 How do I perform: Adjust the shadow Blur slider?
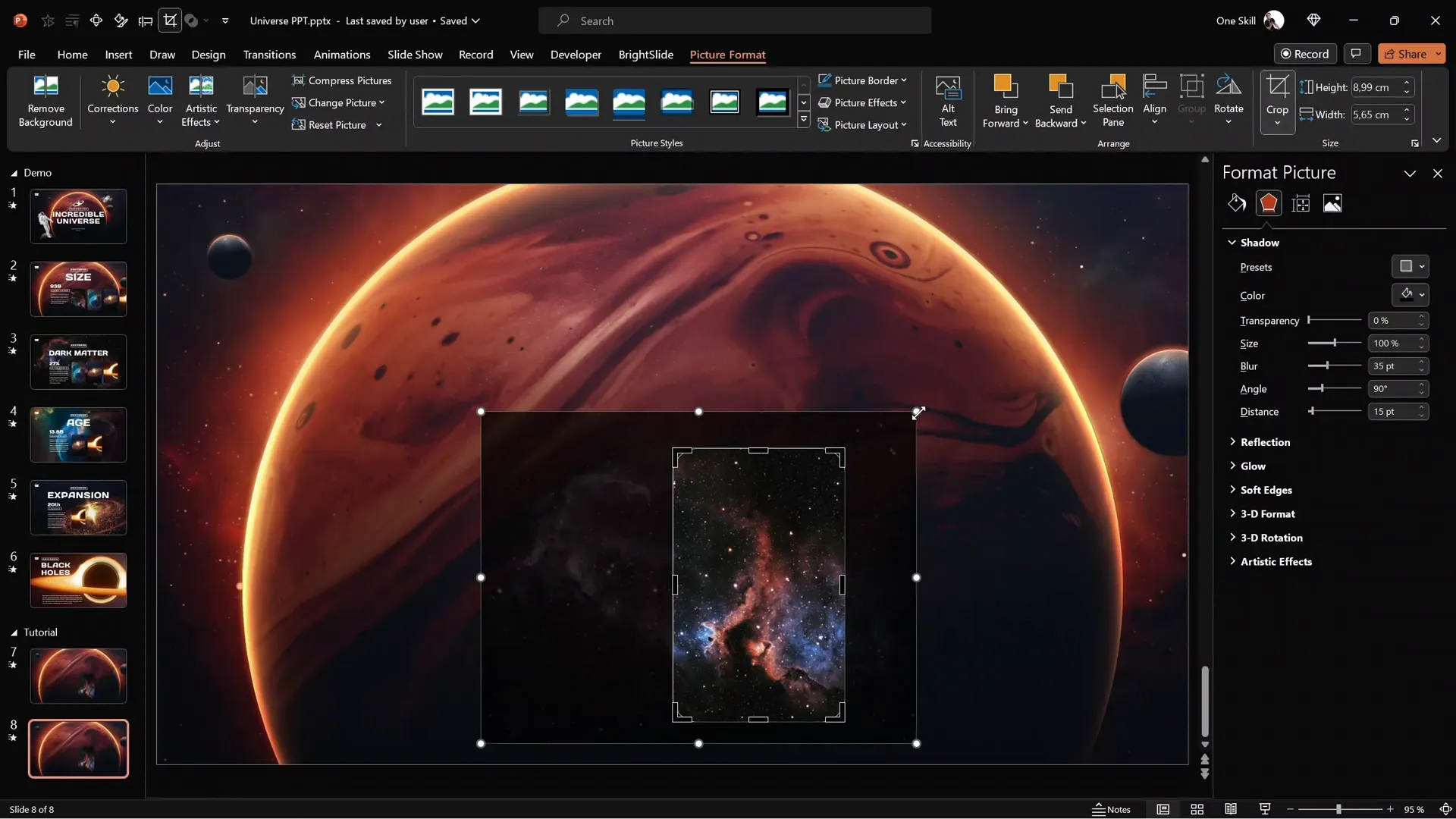click(1335, 366)
